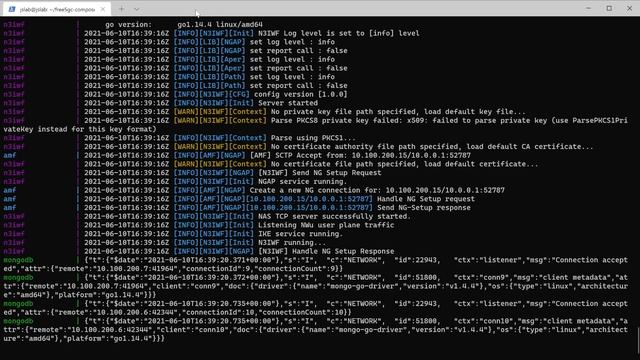640x360 pixels.
Task: Click the 'amf' label on the Send NG-Setup response row
Action: pyautogui.click(x=10, y=208)
